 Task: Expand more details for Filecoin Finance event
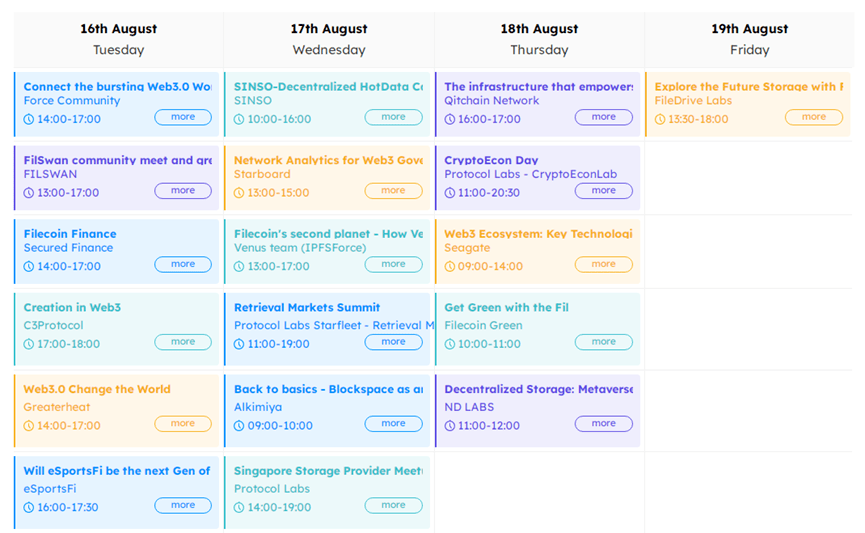[x=183, y=265]
